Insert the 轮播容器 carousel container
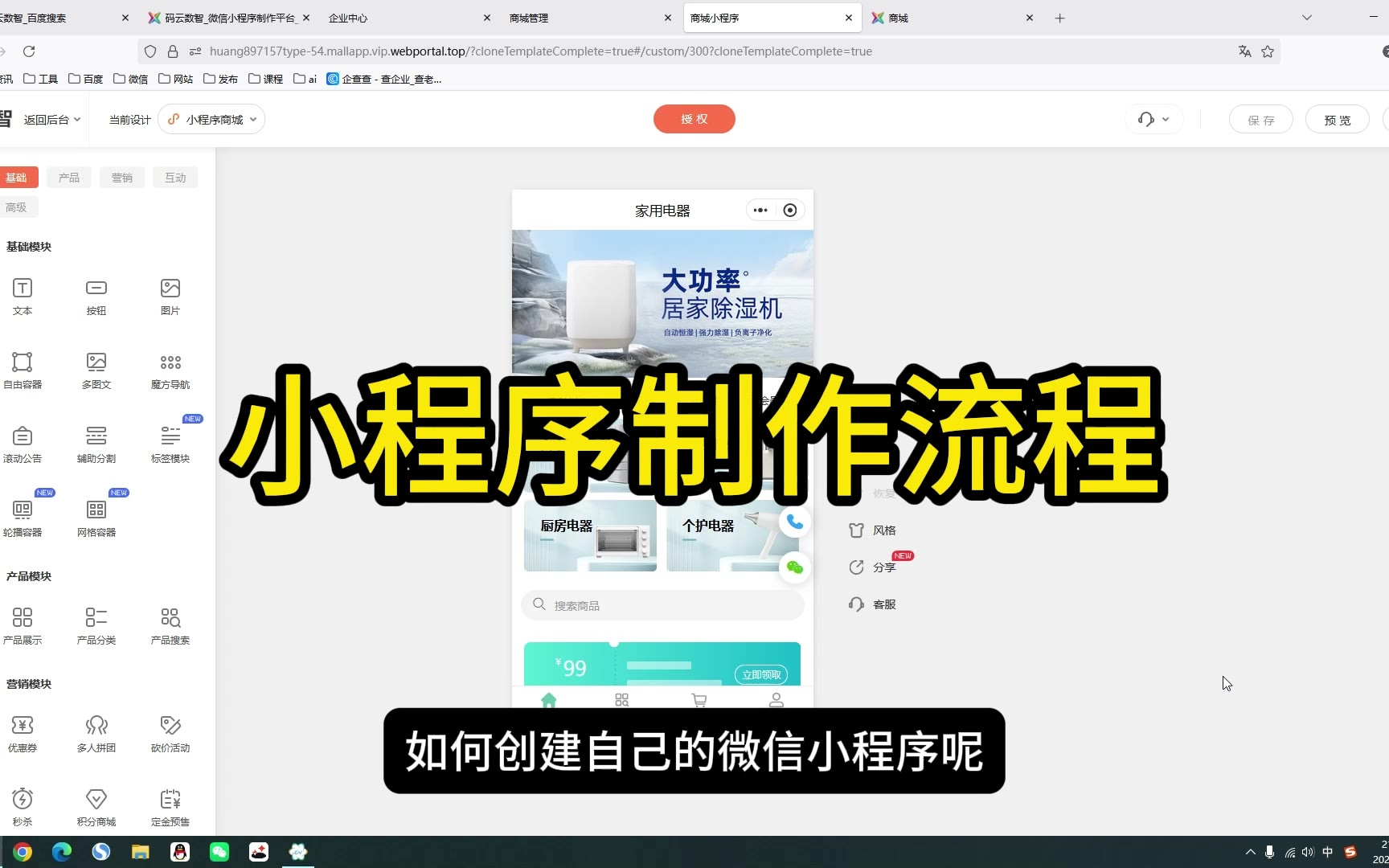This screenshot has height=868, width=1389. click(23, 518)
